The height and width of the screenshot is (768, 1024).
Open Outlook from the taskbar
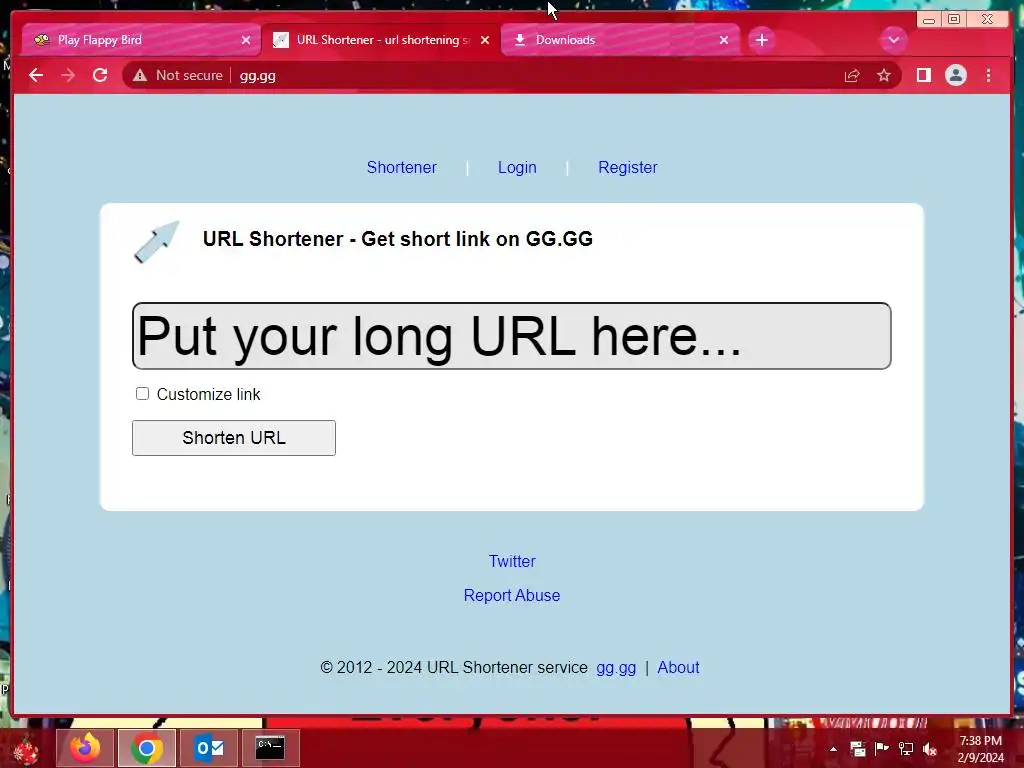click(209, 748)
